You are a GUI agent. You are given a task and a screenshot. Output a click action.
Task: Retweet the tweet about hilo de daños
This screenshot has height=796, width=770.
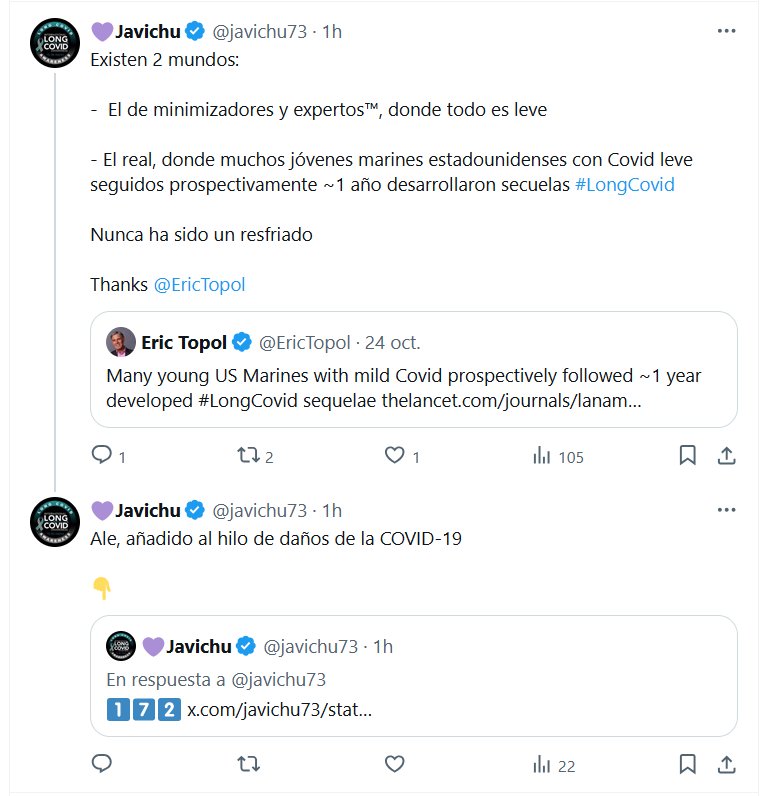(x=247, y=765)
